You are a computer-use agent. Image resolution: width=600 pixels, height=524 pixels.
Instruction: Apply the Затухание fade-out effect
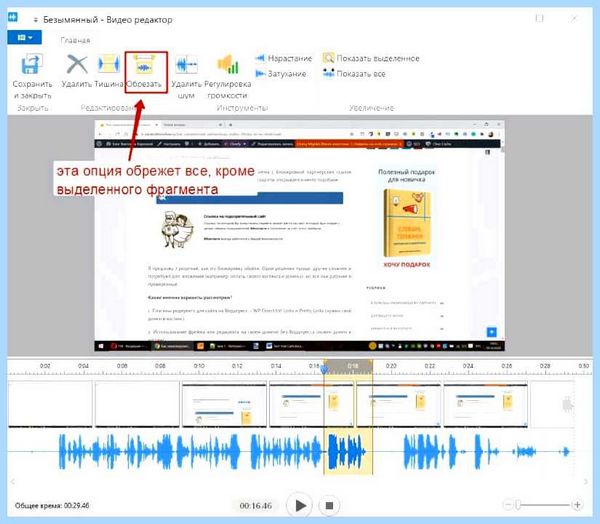click(280, 73)
